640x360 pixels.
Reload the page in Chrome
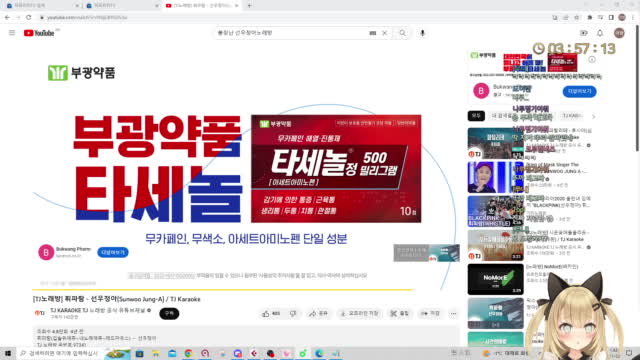[29, 18]
